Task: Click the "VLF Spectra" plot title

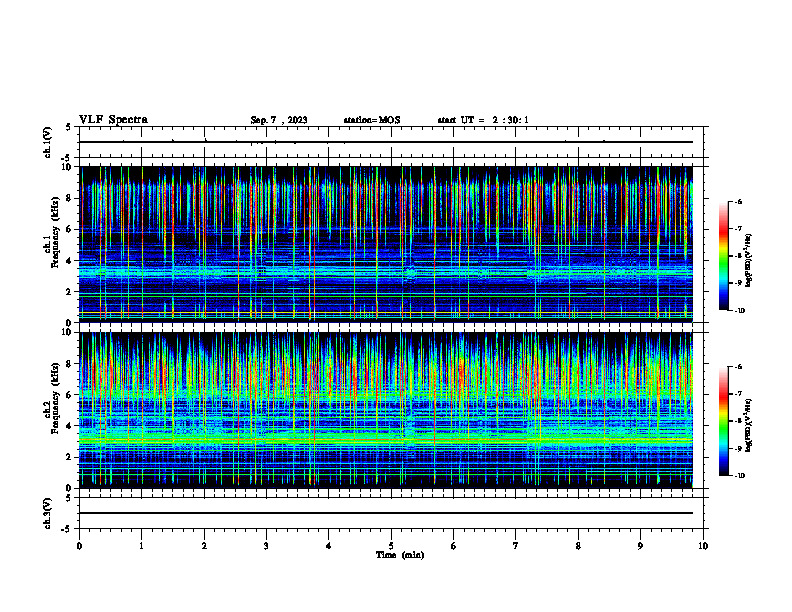Action: (x=113, y=120)
